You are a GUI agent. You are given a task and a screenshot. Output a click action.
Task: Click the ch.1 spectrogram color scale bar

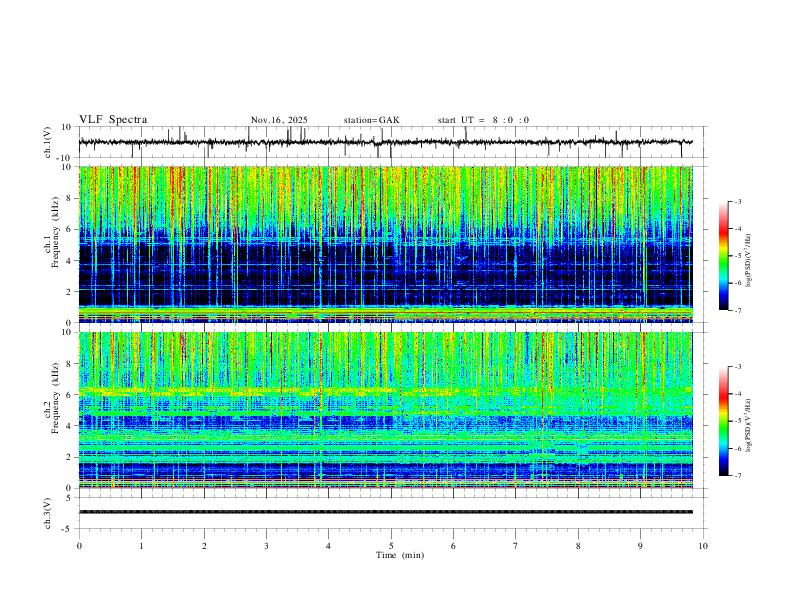(x=724, y=256)
